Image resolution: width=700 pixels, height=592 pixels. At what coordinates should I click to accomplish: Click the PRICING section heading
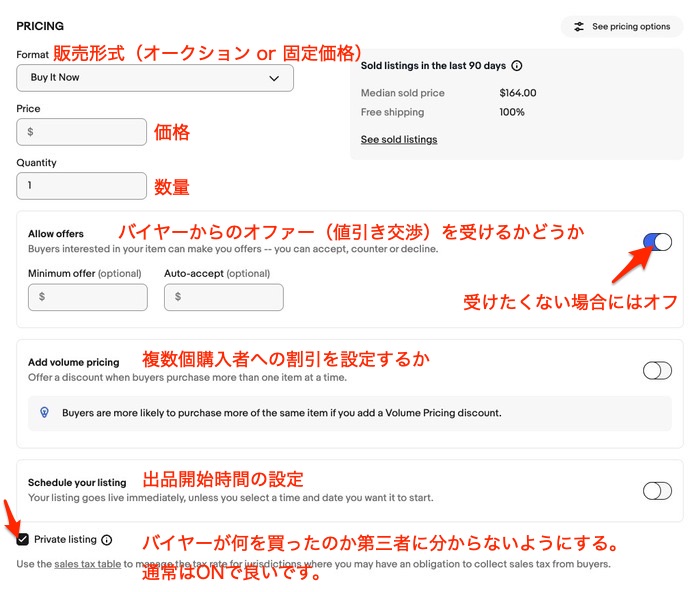(40, 26)
